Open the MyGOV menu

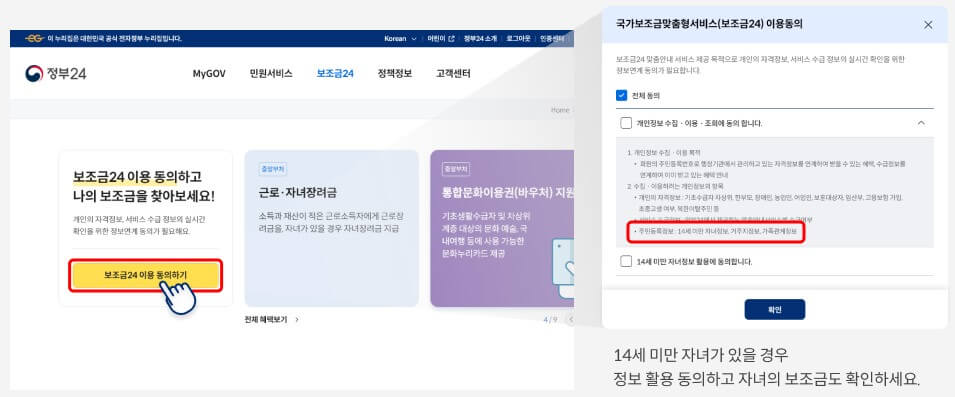[x=209, y=74]
